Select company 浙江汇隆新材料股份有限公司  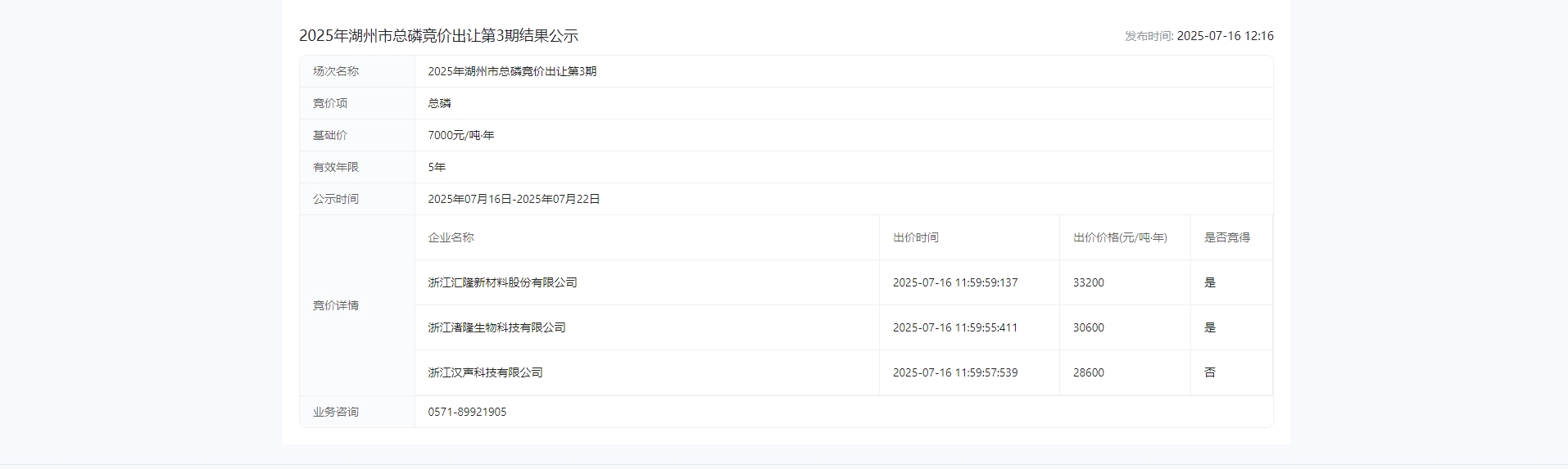(502, 282)
